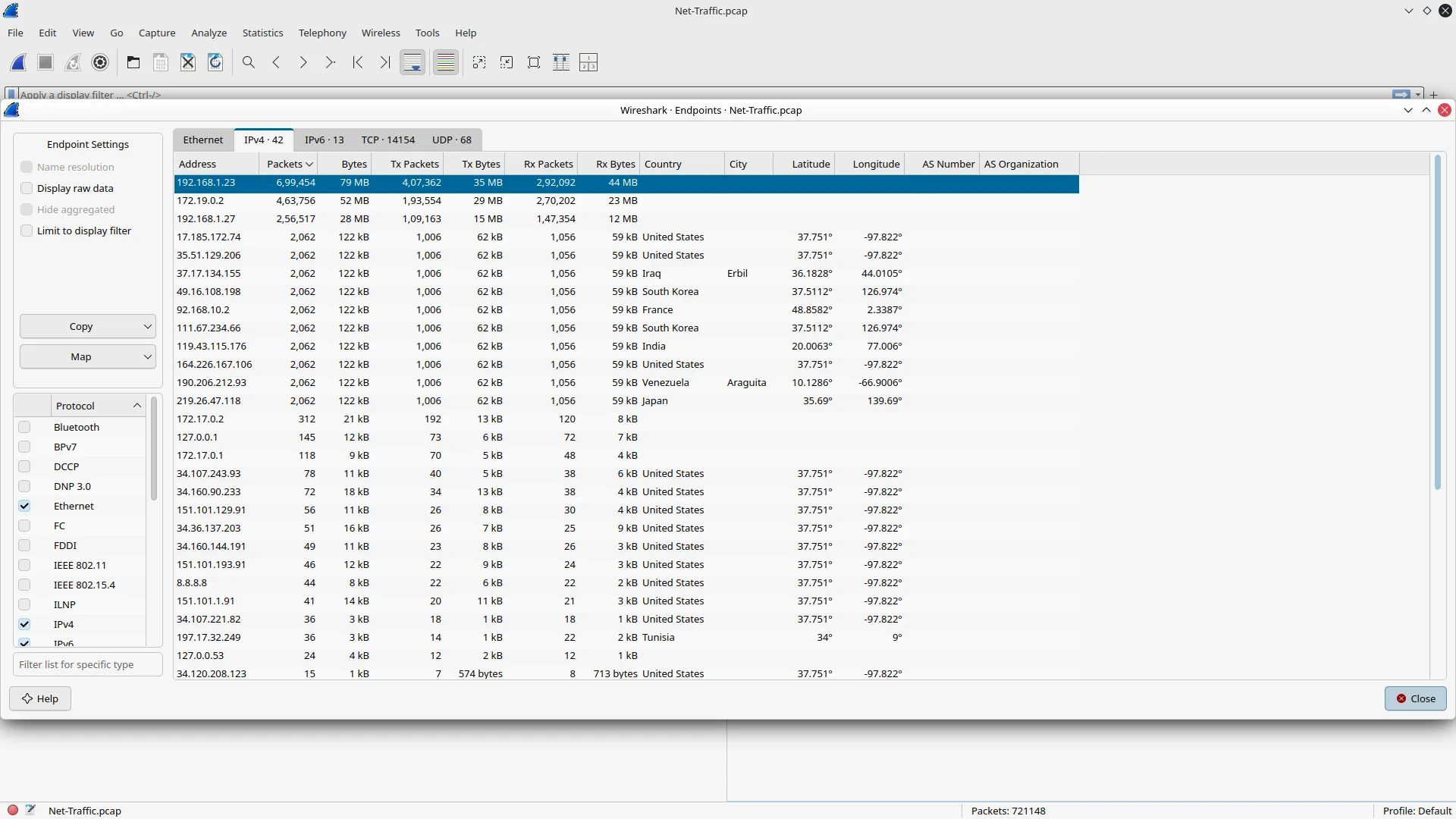Switch to the Ethernet tab

pos(203,140)
